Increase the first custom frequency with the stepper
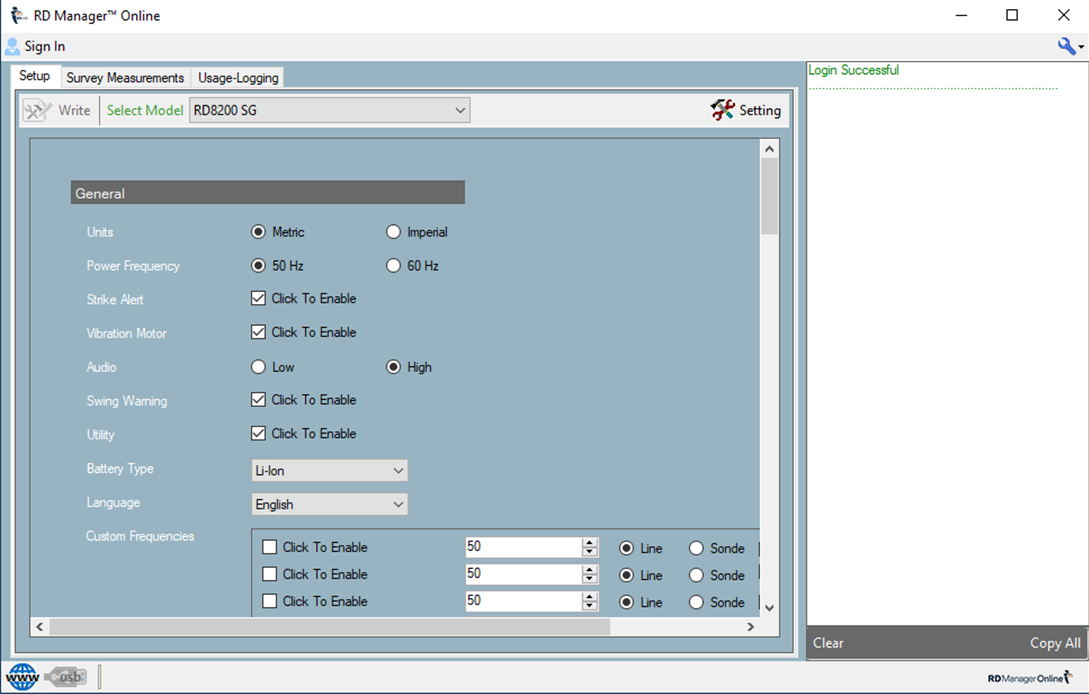The image size is (1089, 694). click(x=589, y=542)
